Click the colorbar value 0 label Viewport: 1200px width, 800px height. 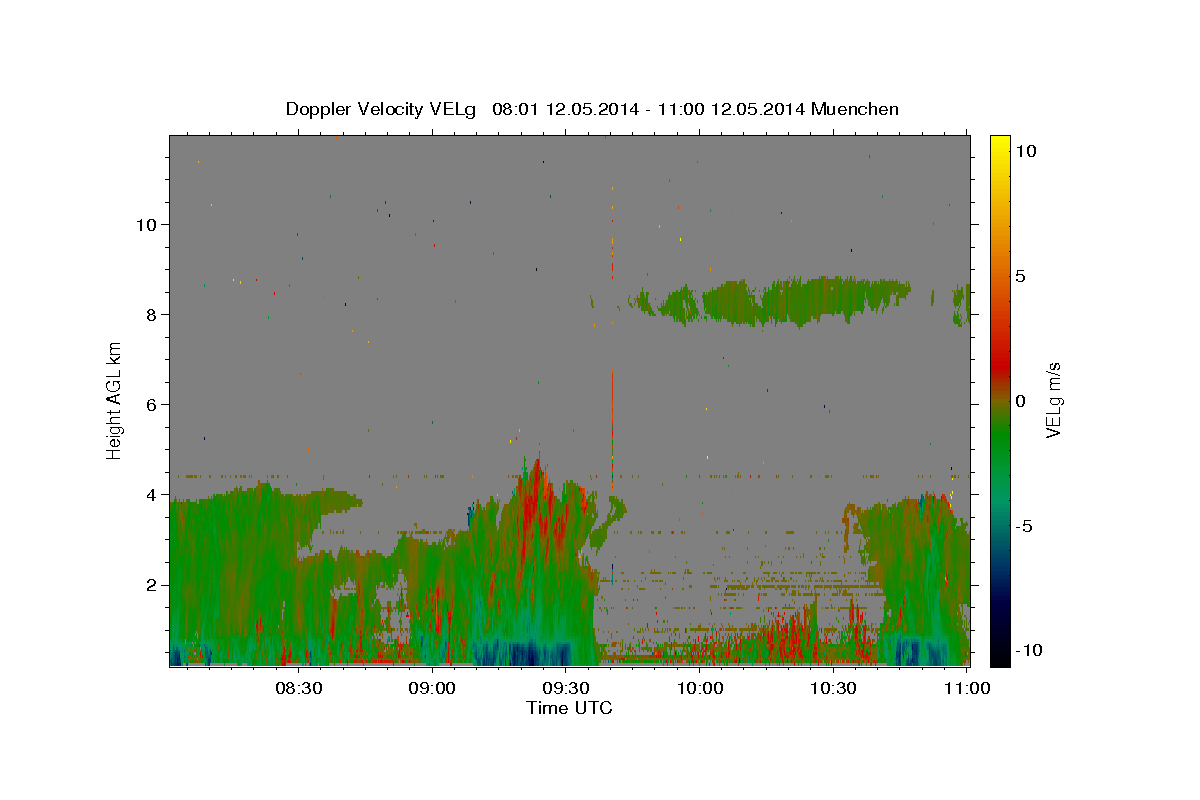click(x=1021, y=401)
